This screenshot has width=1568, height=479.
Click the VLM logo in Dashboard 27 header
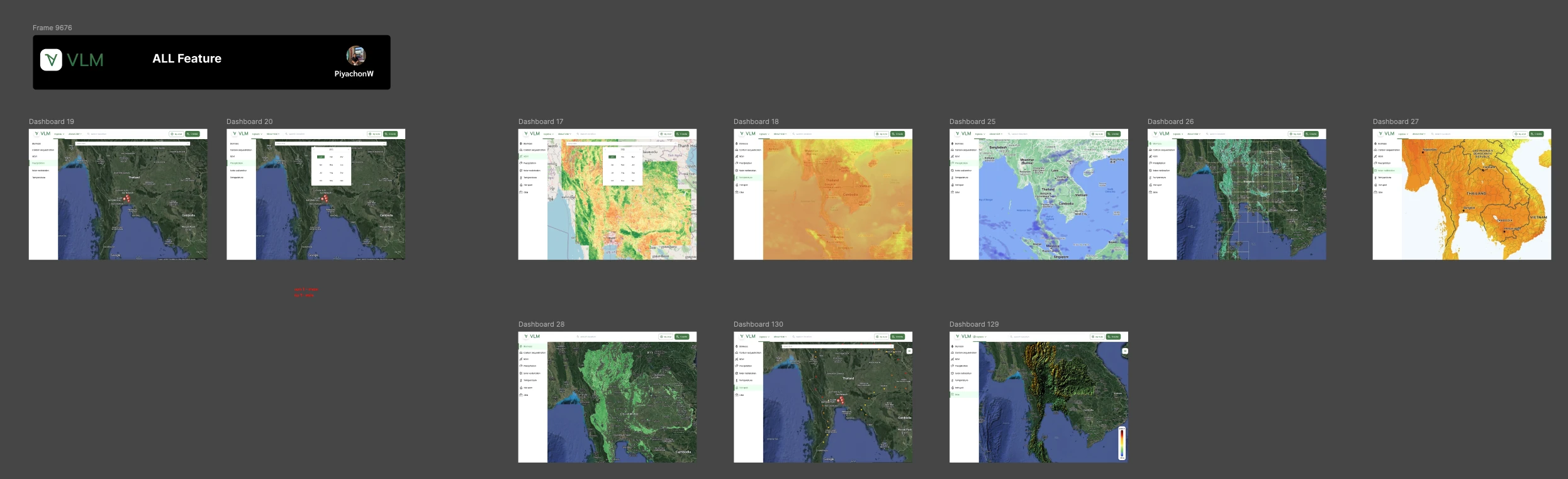click(1387, 133)
